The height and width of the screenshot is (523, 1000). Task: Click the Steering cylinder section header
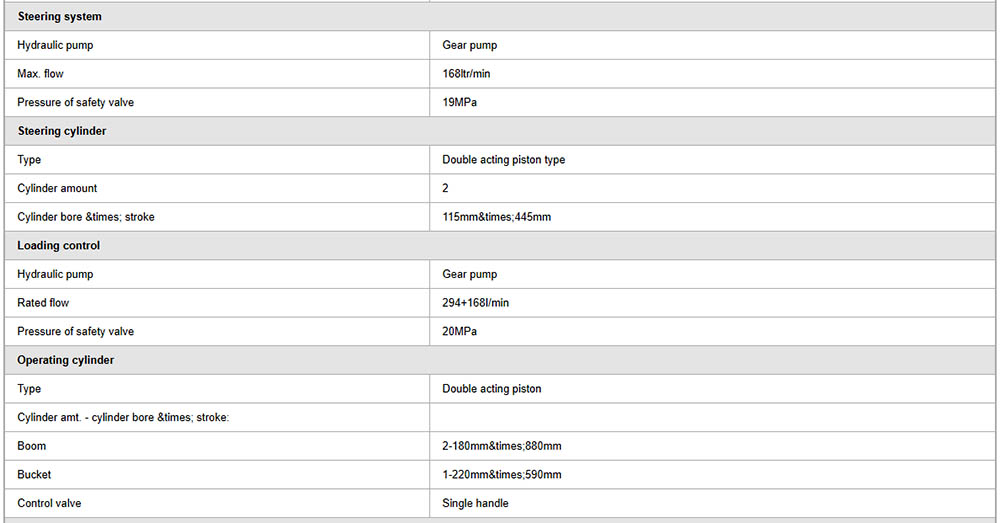point(61,131)
